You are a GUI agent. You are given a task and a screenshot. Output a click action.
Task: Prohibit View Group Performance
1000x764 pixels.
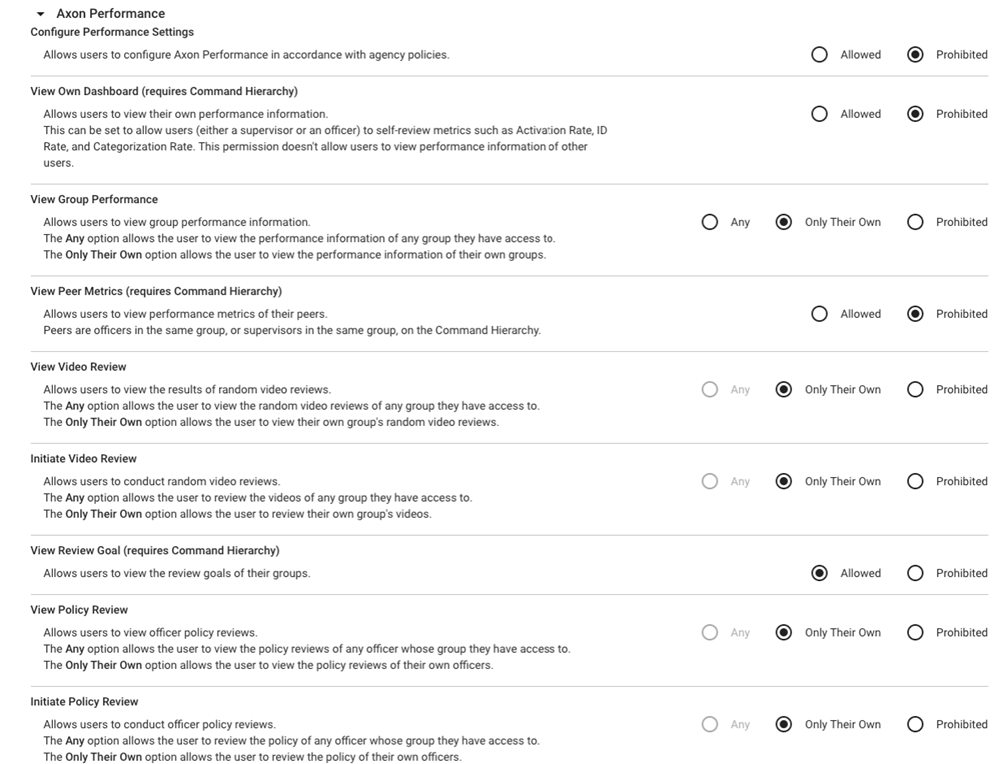(x=915, y=222)
